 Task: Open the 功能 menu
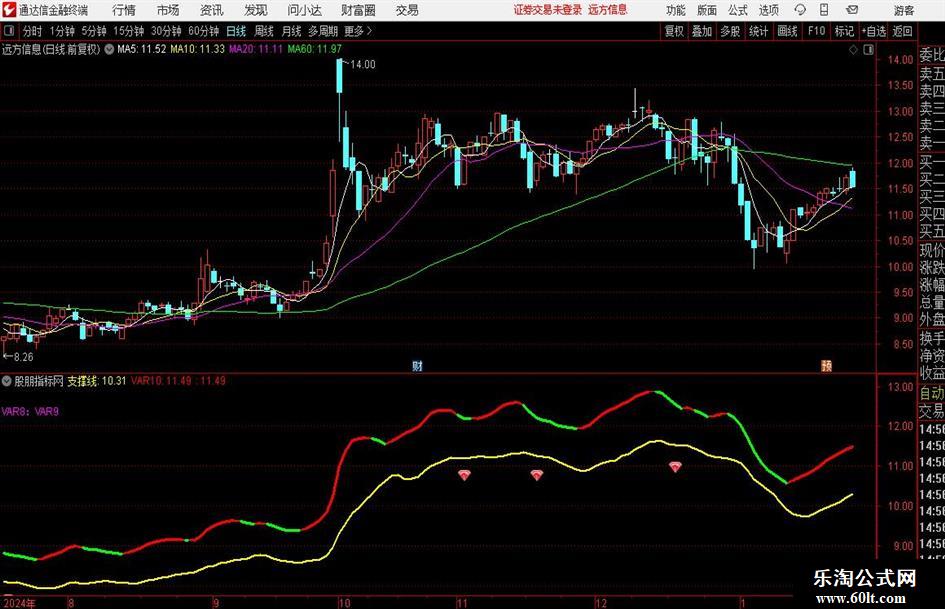(x=676, y=10)
